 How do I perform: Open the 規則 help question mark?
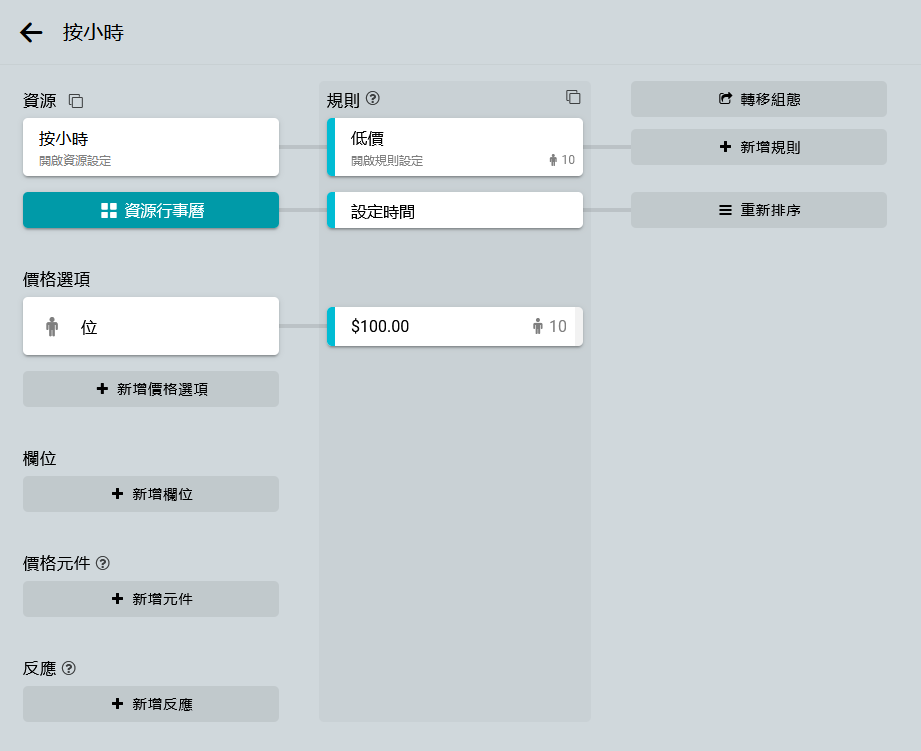tap(373, 98)
